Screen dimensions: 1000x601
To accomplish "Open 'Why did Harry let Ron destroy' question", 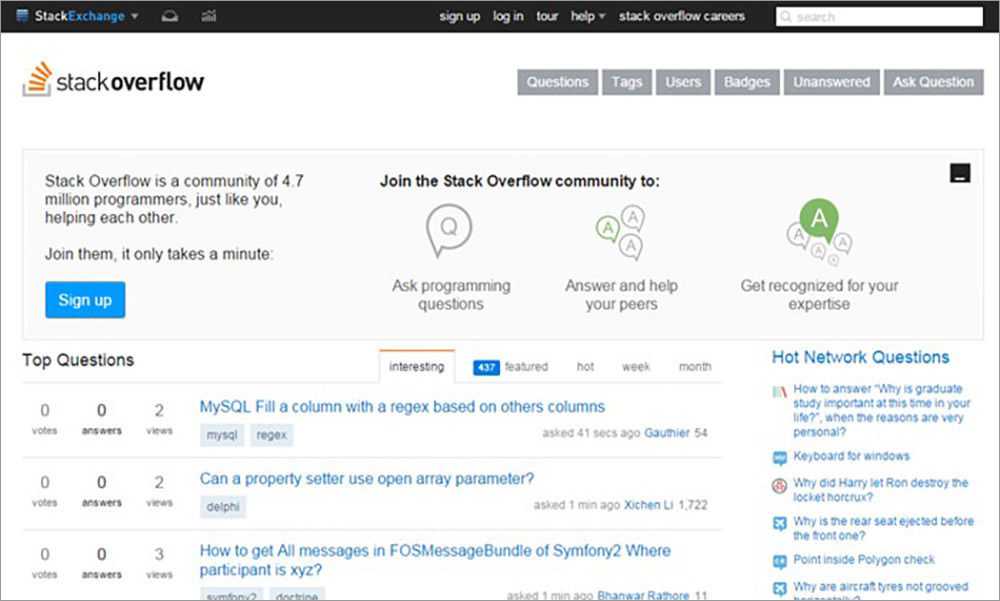I will click(x=881, y=490).
